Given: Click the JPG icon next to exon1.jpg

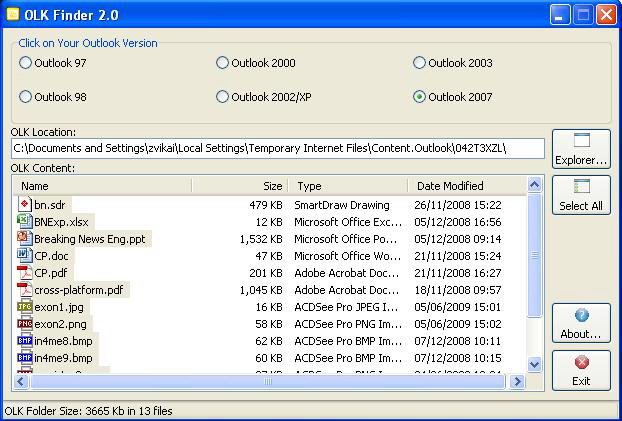Looking at the screenshot, I should [x=25, y=307].
